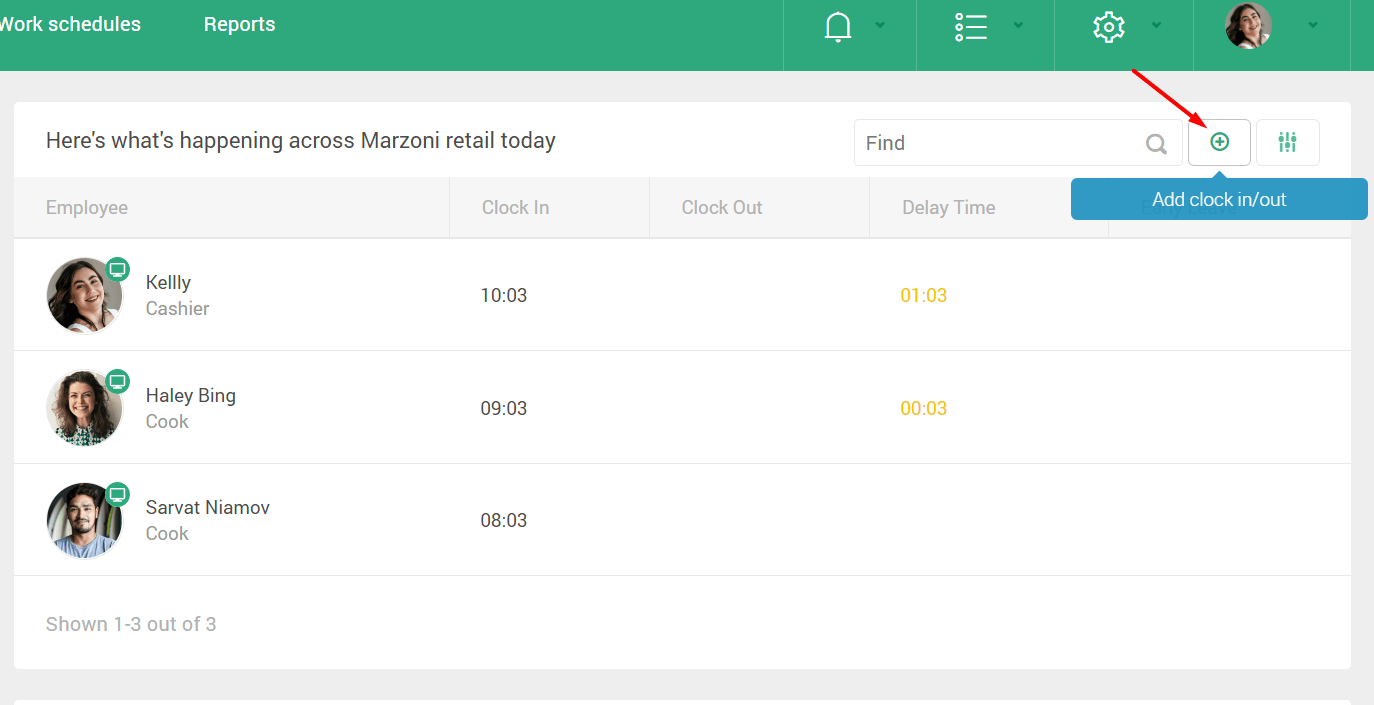Click the user profile avatar in header
This screenshot has height=705, width=1374.
click(x=1249, y=26)
